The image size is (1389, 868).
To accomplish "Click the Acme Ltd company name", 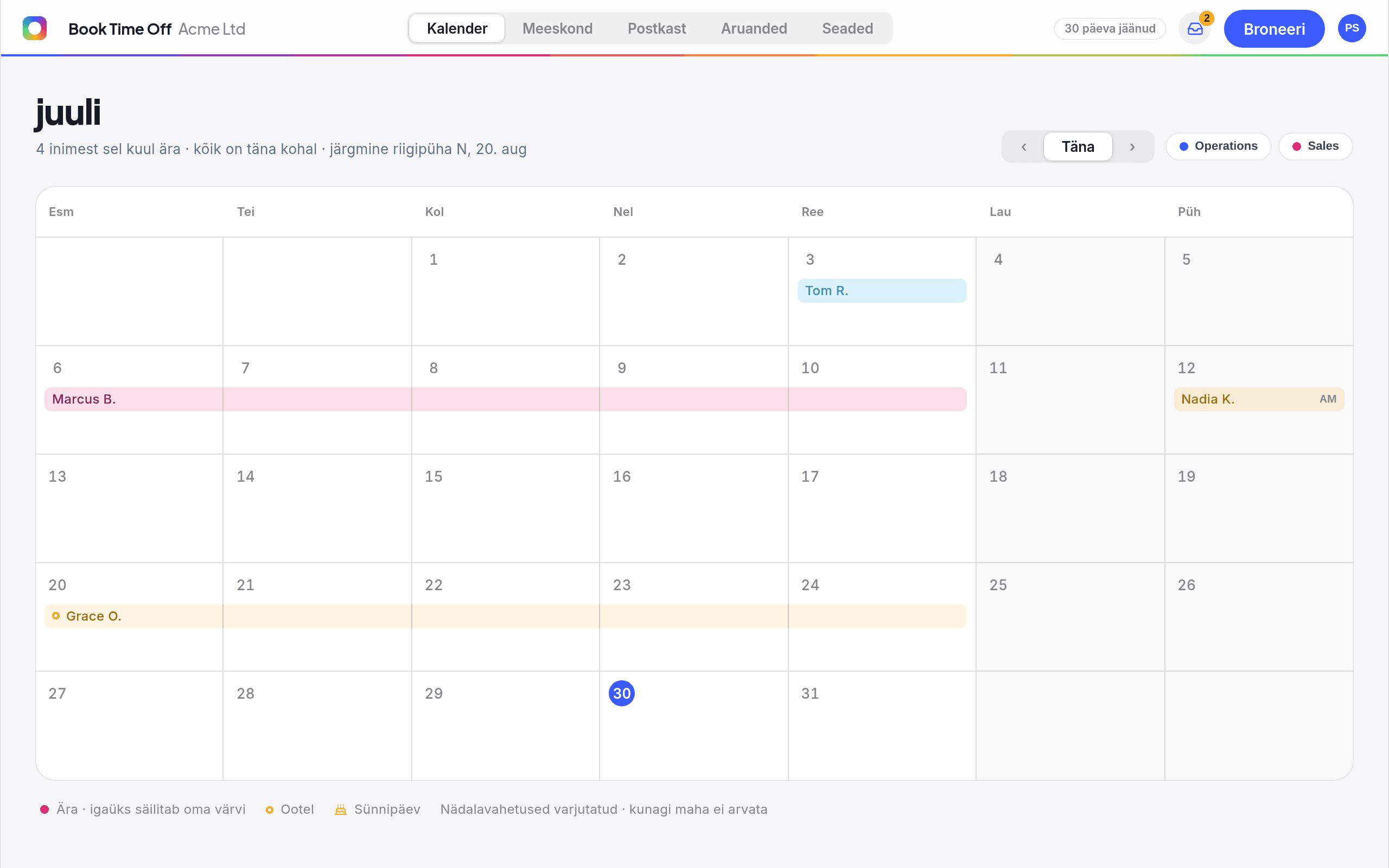I will pyautogui.click(x=212, y=29).
